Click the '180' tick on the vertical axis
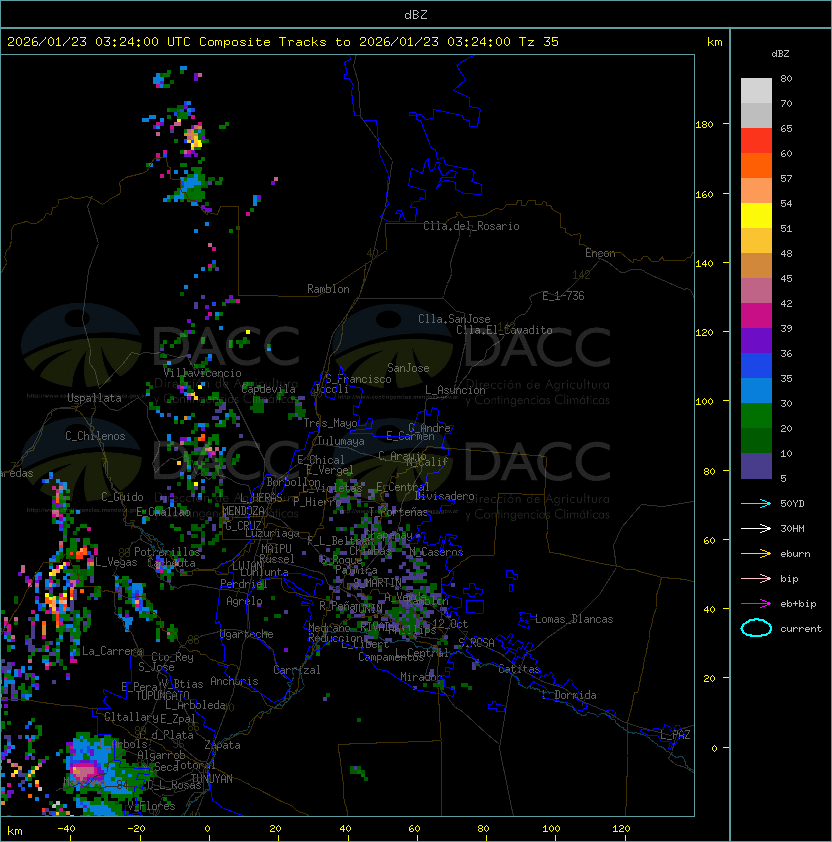The image size is (832, 842). point(704,125)
